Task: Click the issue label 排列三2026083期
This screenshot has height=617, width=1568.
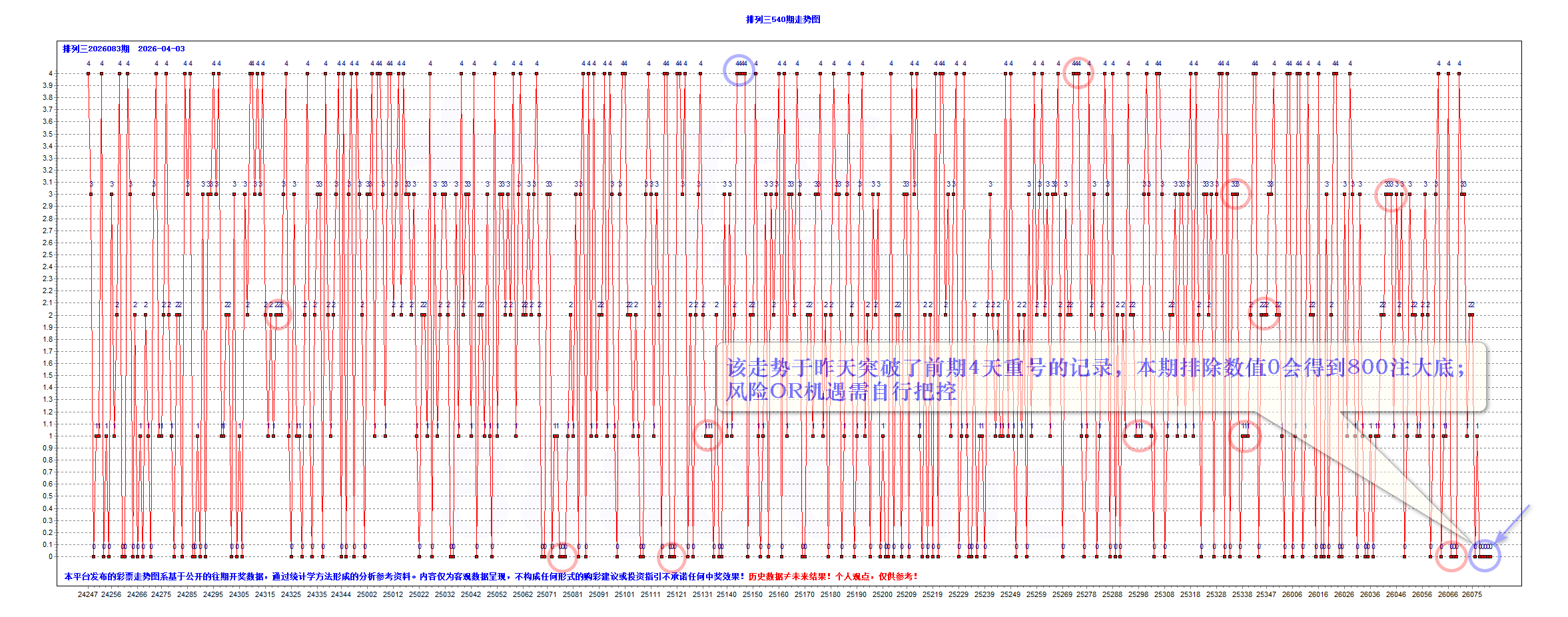Action: coord(96,49)
